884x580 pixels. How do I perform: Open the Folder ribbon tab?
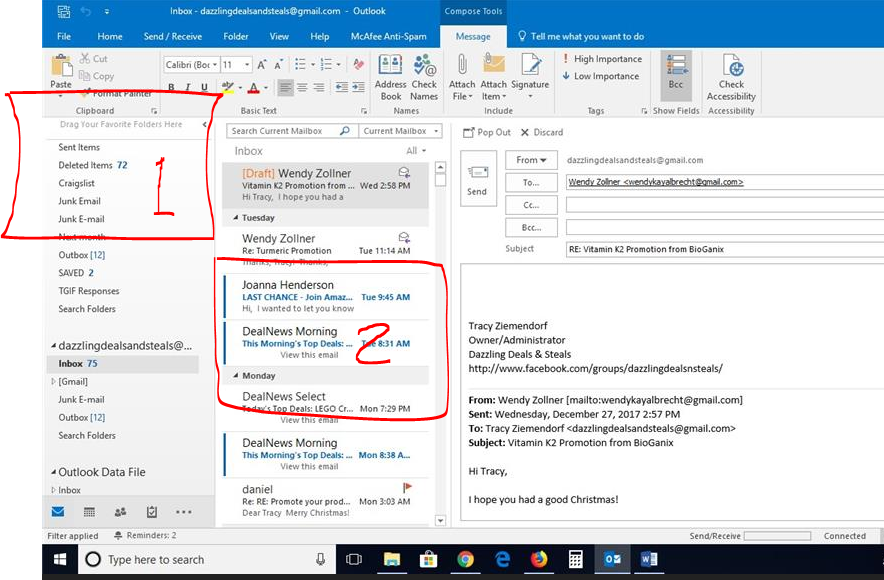[236, 36]
